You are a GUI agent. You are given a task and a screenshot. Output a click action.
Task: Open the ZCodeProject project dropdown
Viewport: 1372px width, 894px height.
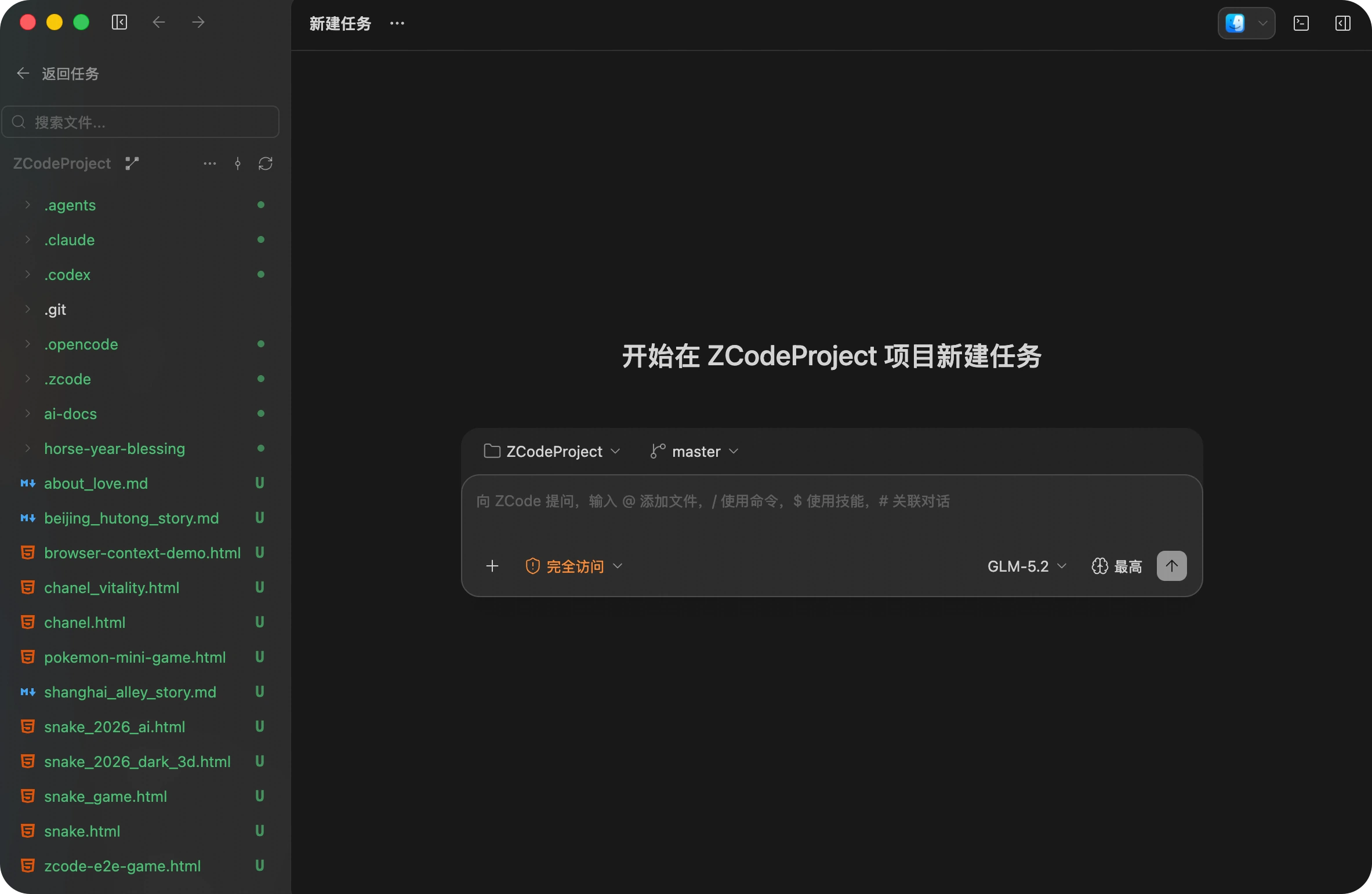(x=552, y=452)
